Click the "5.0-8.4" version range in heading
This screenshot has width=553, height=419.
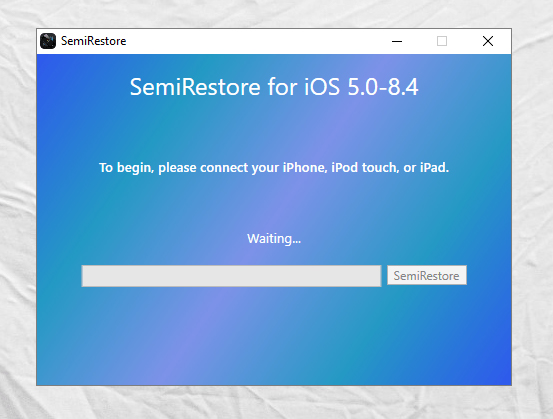[x=383, y=87]
